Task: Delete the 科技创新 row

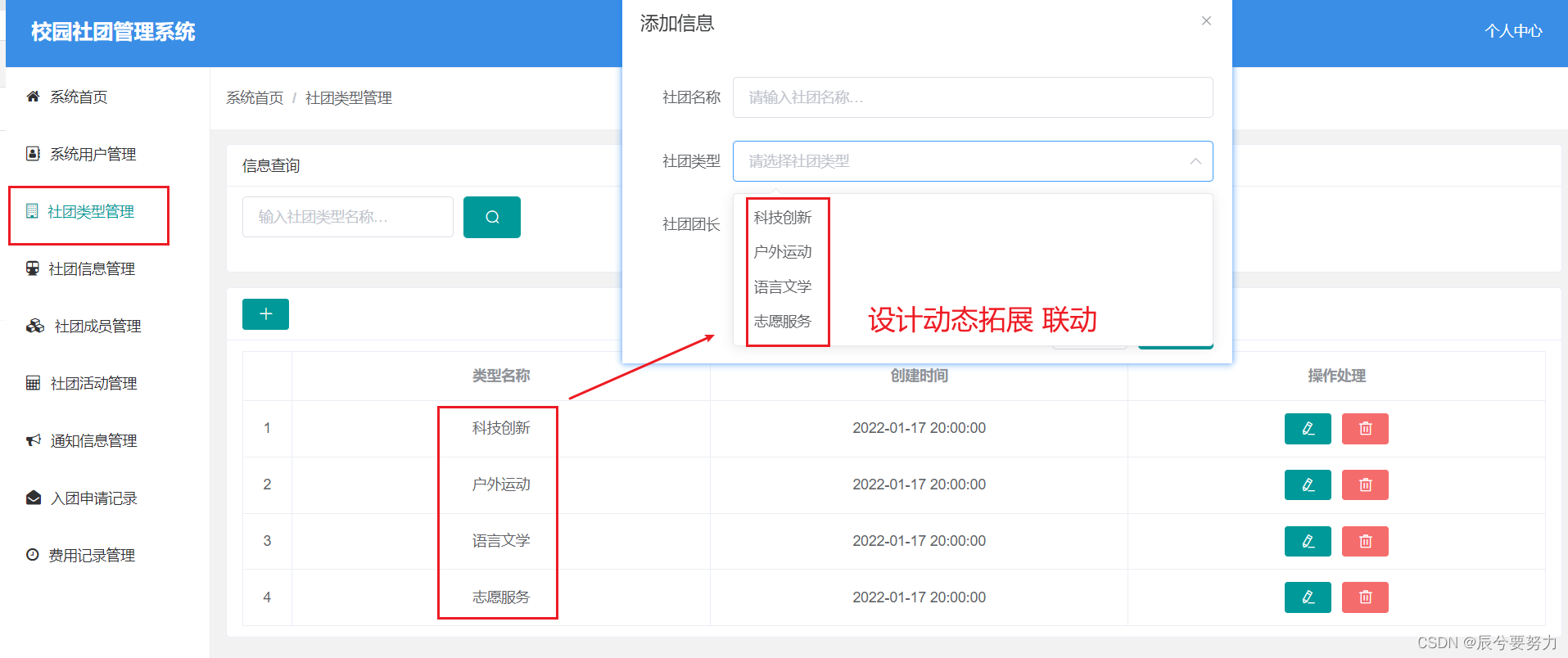Action: click(x=1365, y=429)
